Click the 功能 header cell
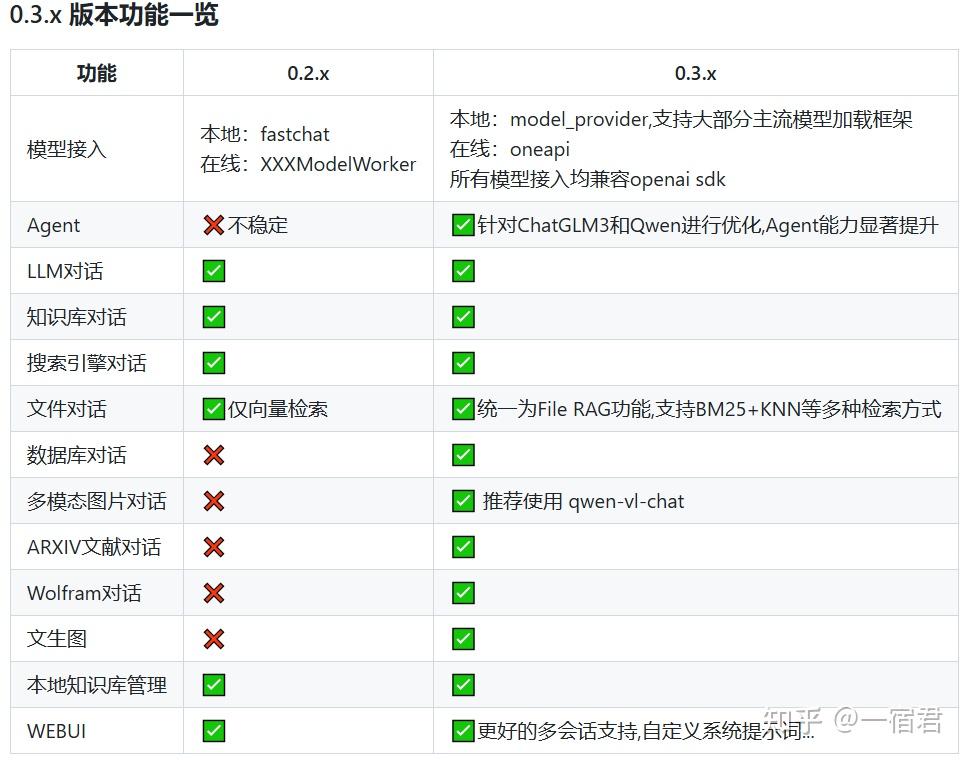 point(96,72)
